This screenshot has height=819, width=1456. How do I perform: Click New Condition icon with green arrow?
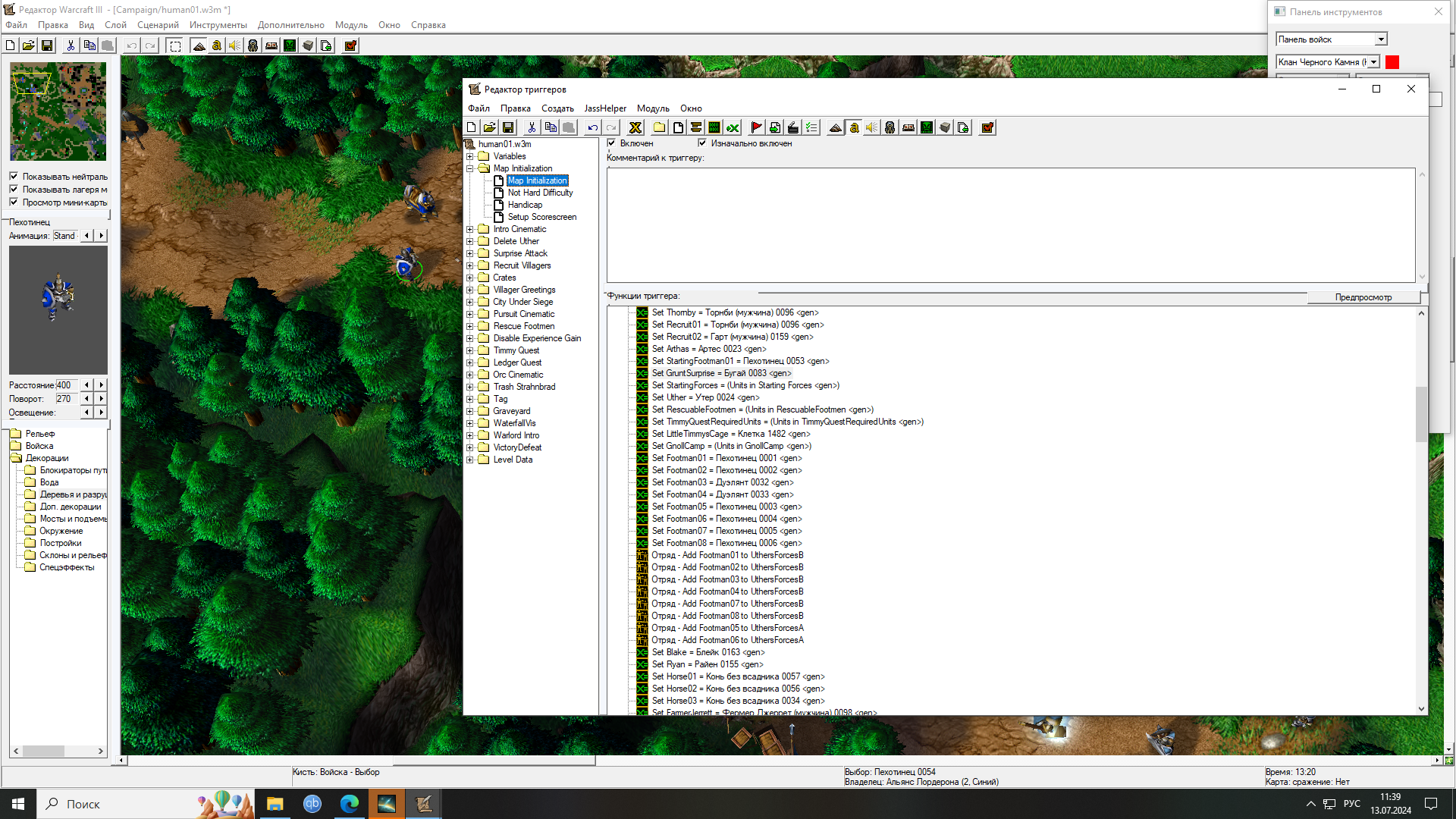coord(774,127)
